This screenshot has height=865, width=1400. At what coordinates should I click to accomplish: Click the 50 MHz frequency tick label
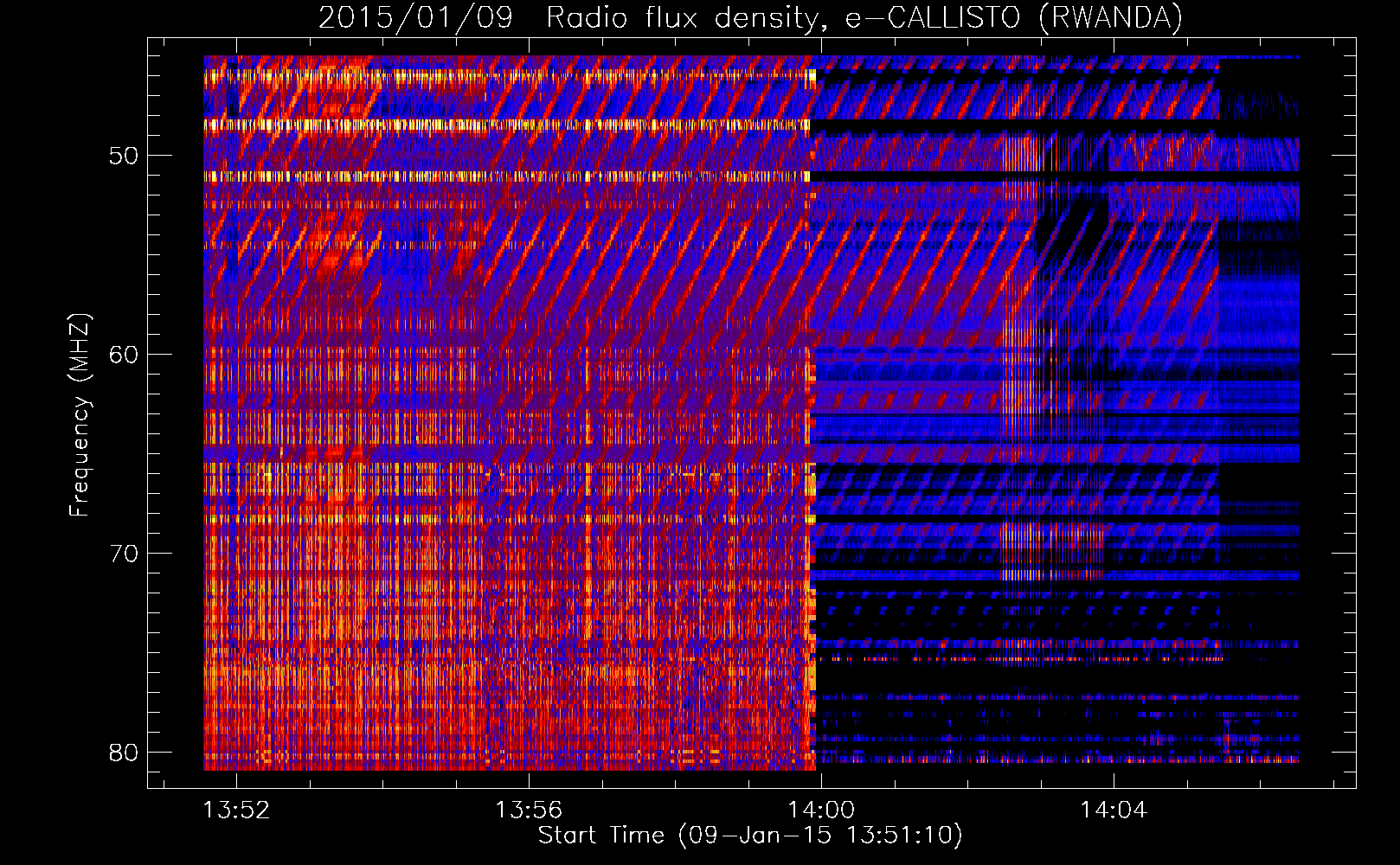[x=124, y=156]
